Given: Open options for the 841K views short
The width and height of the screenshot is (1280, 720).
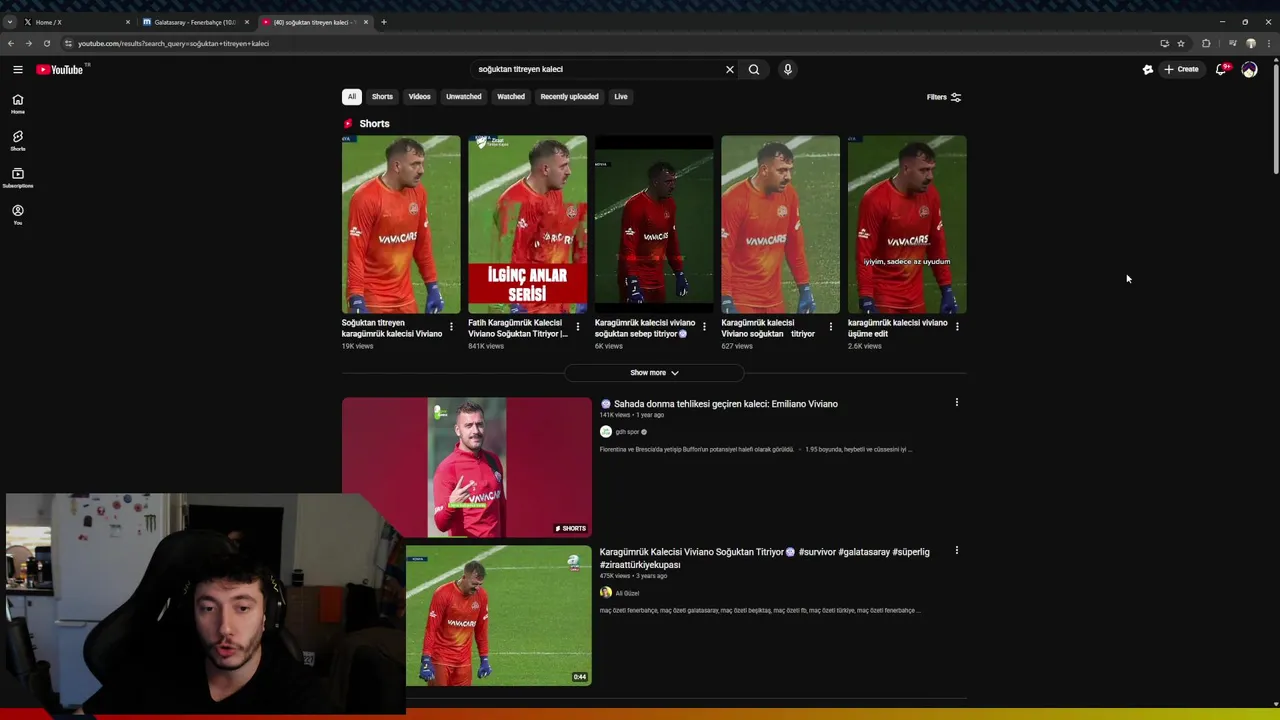Looking at the screenshot, I should (578, 327).
